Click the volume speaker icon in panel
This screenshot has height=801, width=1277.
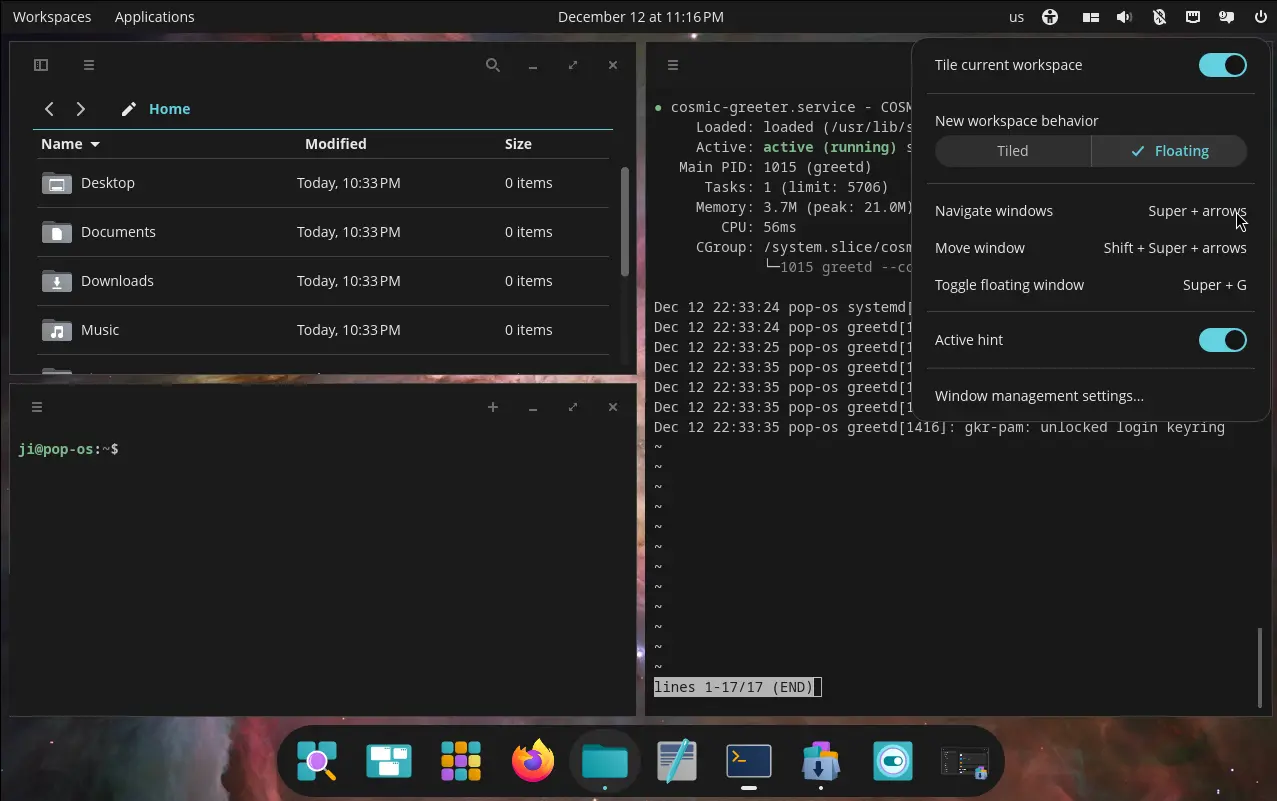pyautogui.click(x=1124, y=17)
